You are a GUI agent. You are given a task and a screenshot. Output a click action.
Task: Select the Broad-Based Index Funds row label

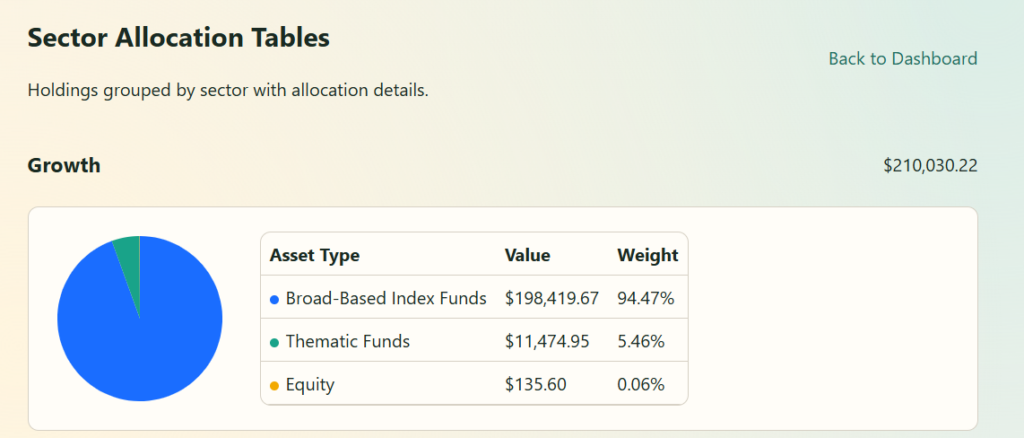(x=386, y=298)
